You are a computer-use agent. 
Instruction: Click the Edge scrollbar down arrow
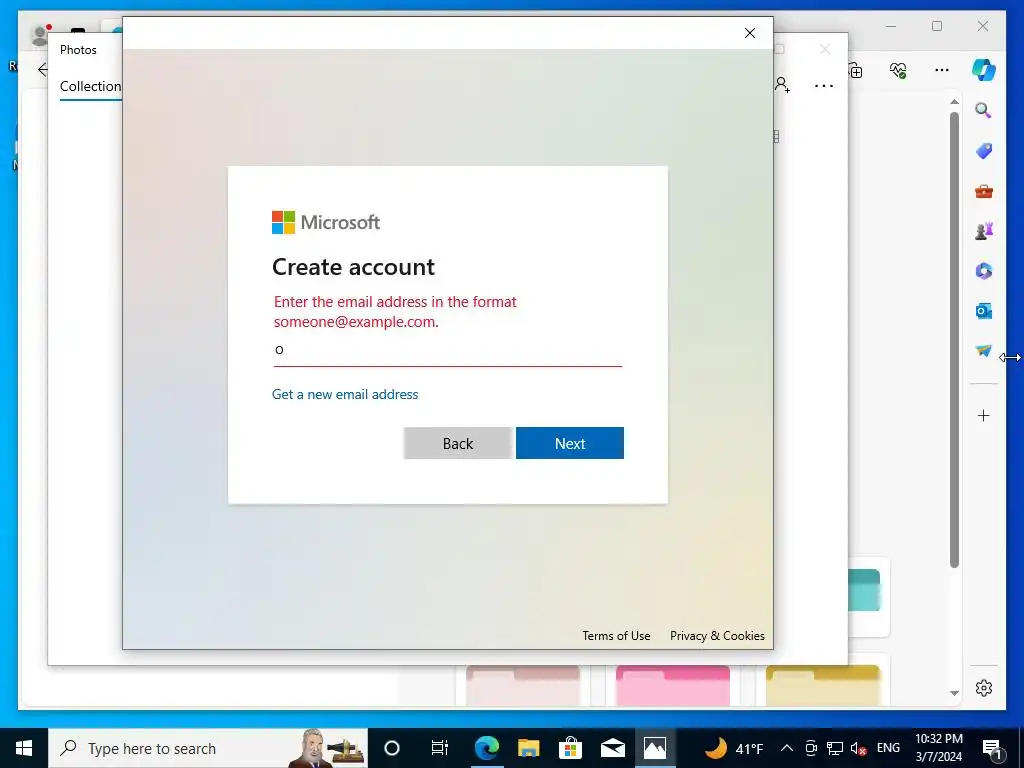tap(954, 693)
